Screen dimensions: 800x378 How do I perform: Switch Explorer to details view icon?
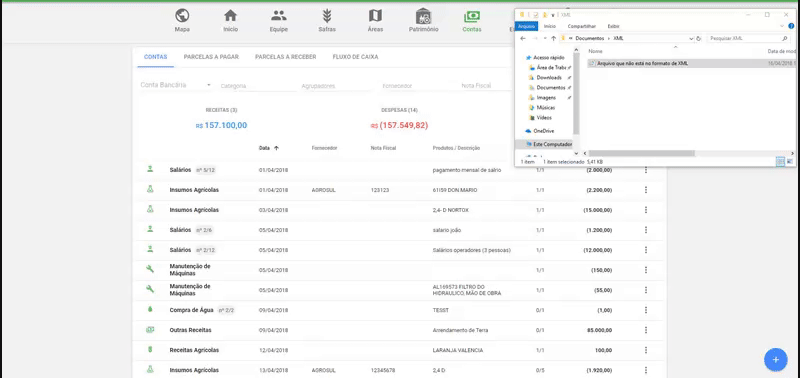coord(780,161)
